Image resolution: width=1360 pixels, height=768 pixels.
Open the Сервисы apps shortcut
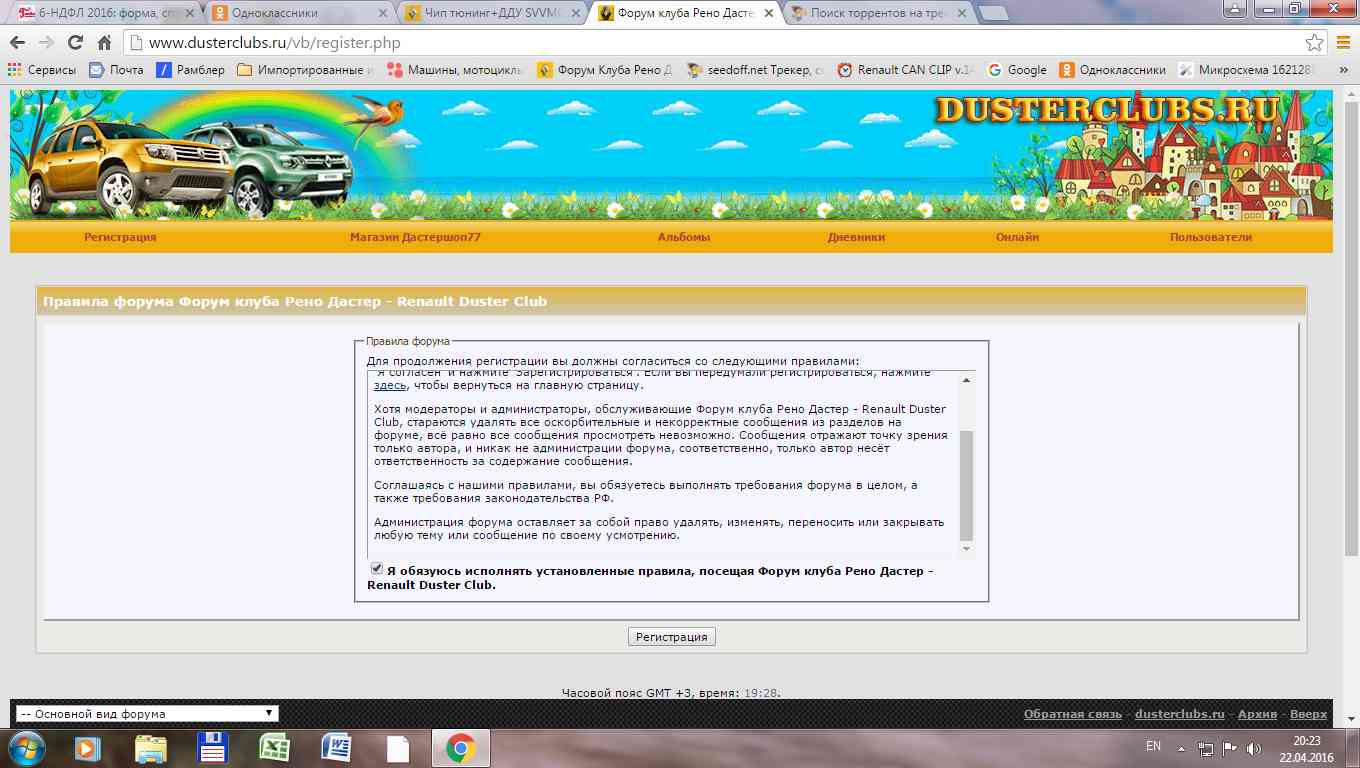[x=42, y=70]
